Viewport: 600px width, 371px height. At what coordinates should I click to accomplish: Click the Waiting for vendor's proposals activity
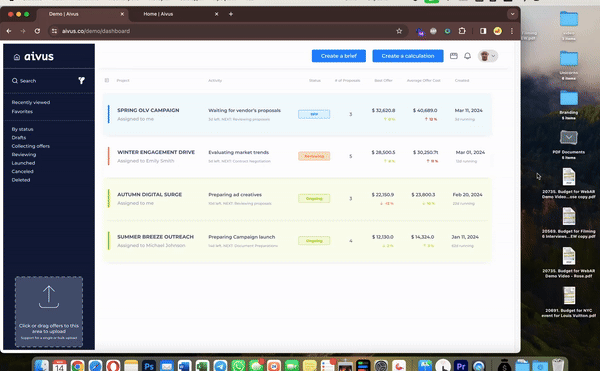pyautogui.click(x=245, y=110)
